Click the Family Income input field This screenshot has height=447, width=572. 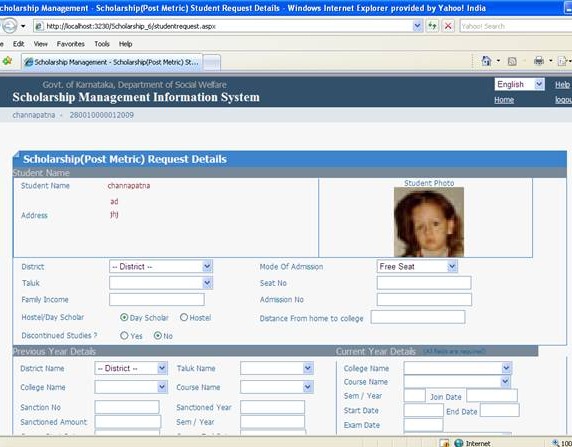156,300
